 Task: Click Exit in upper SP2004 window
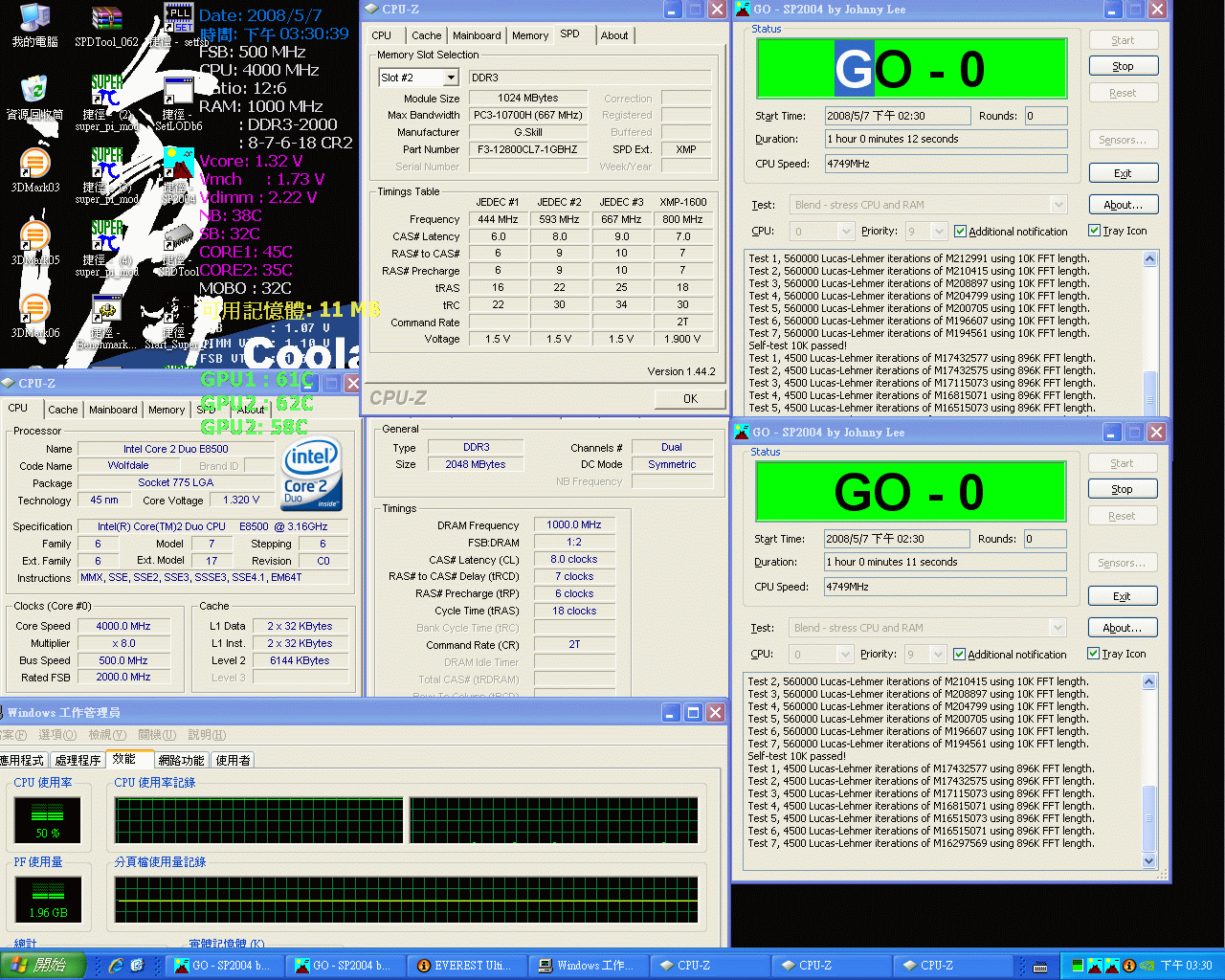tap(1124, 173)
